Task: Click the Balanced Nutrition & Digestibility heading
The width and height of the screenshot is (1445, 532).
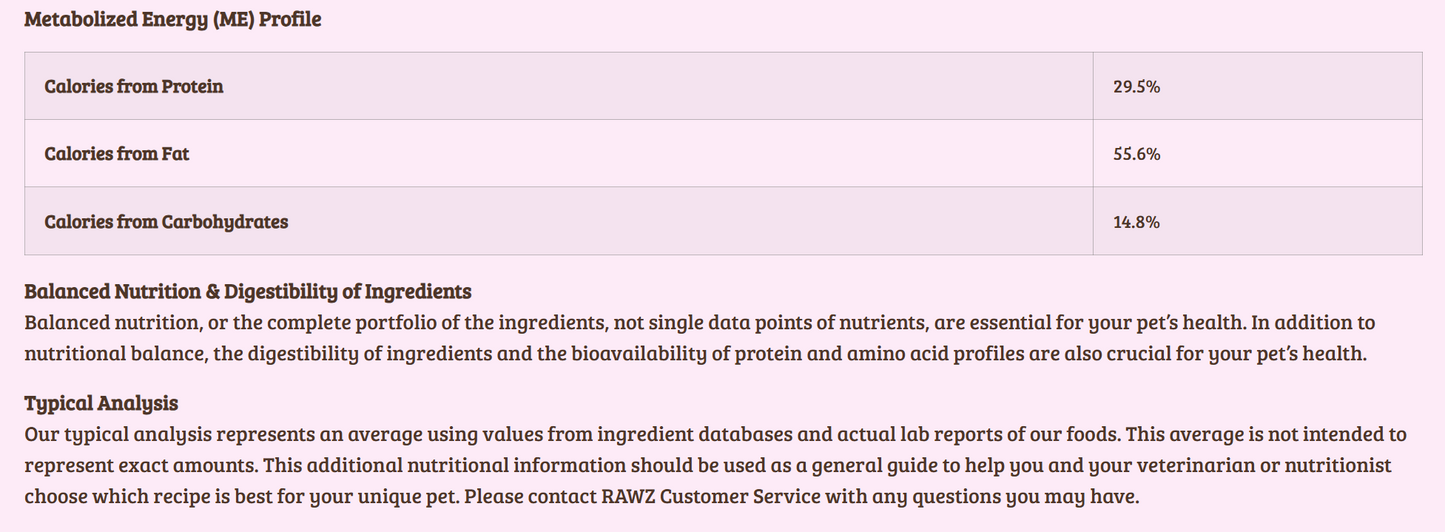Action: (247, 292)
